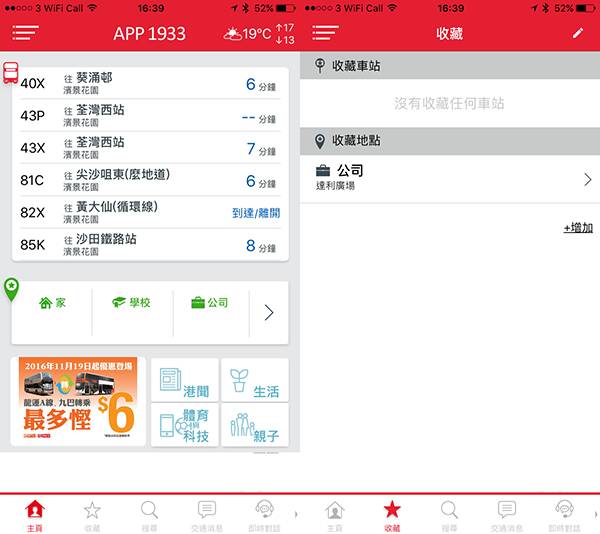
Task: Open hamburger menu on 收藏 screen
Action: [325, 33]
